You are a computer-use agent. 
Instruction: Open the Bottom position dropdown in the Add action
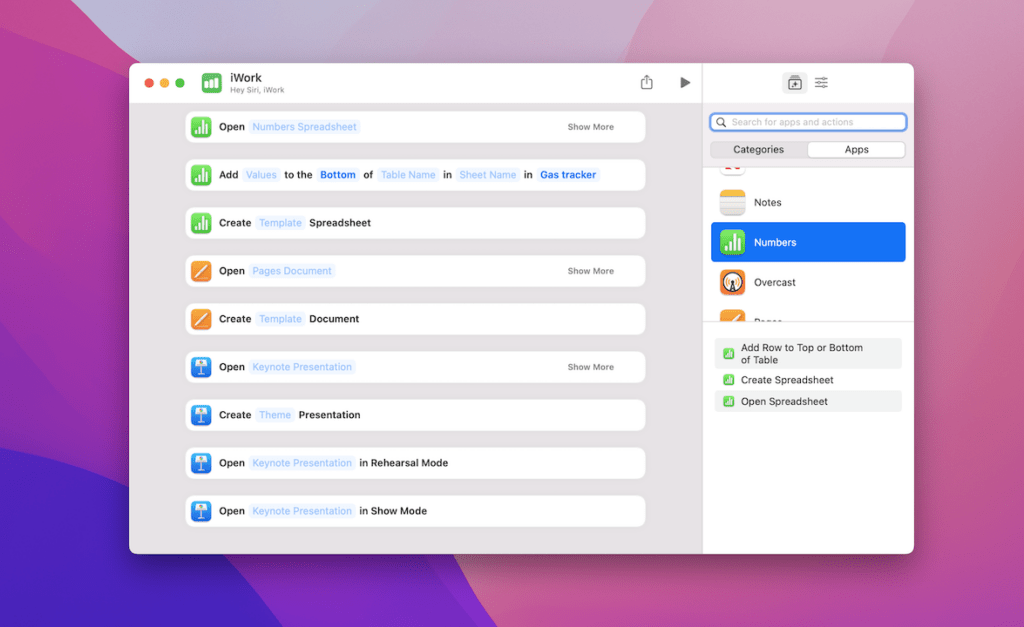point(338,175)
